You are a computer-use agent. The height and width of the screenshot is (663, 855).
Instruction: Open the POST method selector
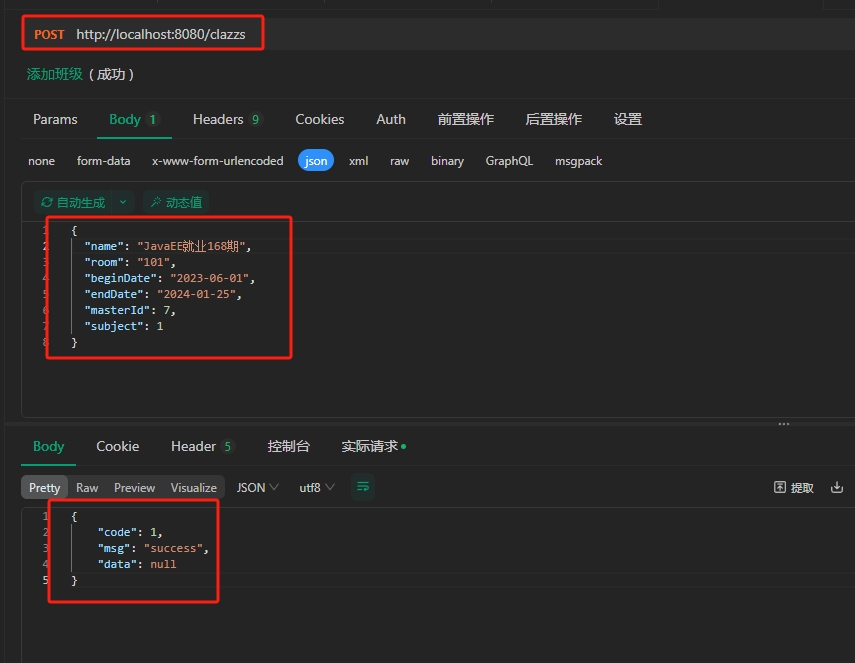pos(49,34)
